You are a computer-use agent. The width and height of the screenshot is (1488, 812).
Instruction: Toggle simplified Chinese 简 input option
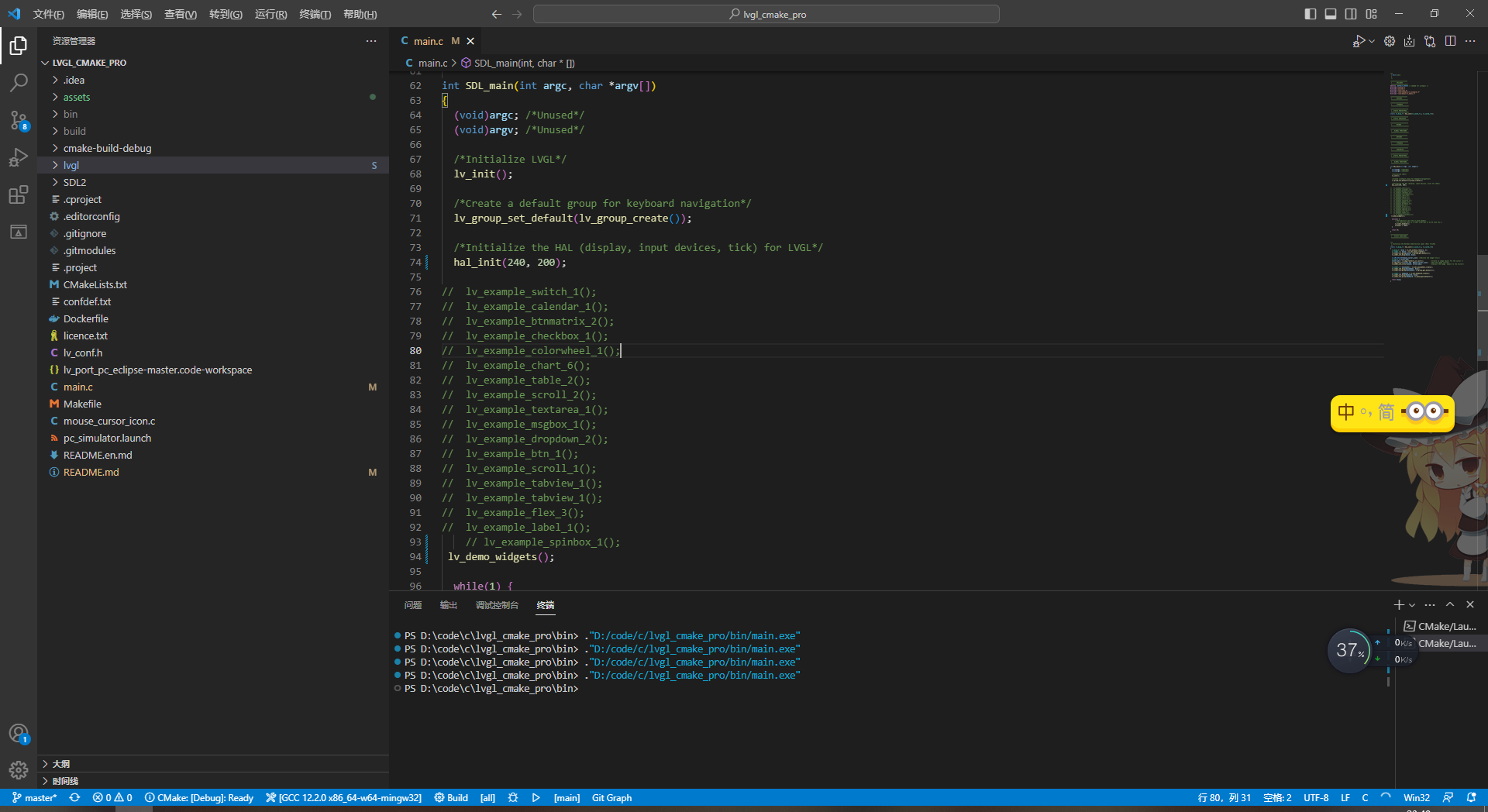point(1386,412)
